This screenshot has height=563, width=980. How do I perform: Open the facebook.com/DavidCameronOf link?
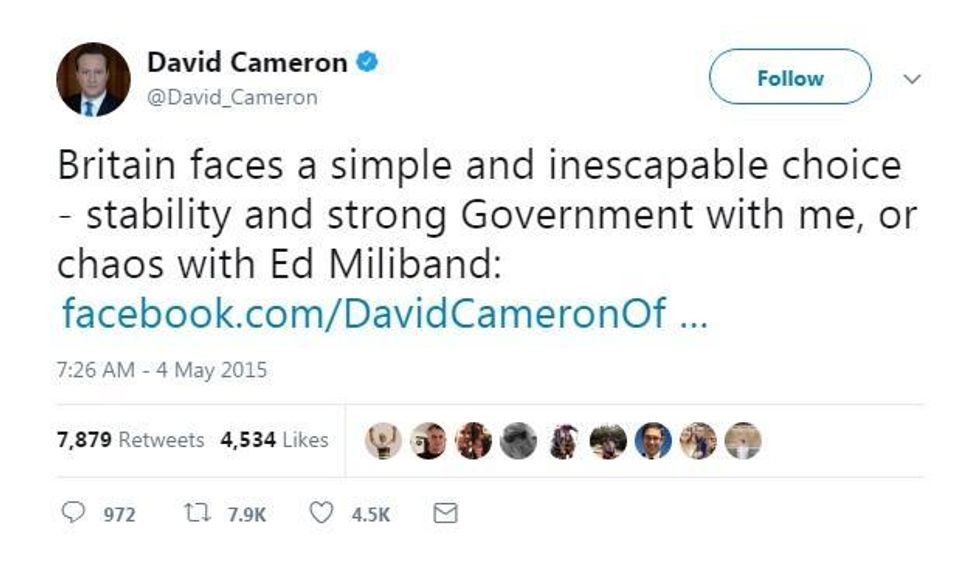(384, 313)
